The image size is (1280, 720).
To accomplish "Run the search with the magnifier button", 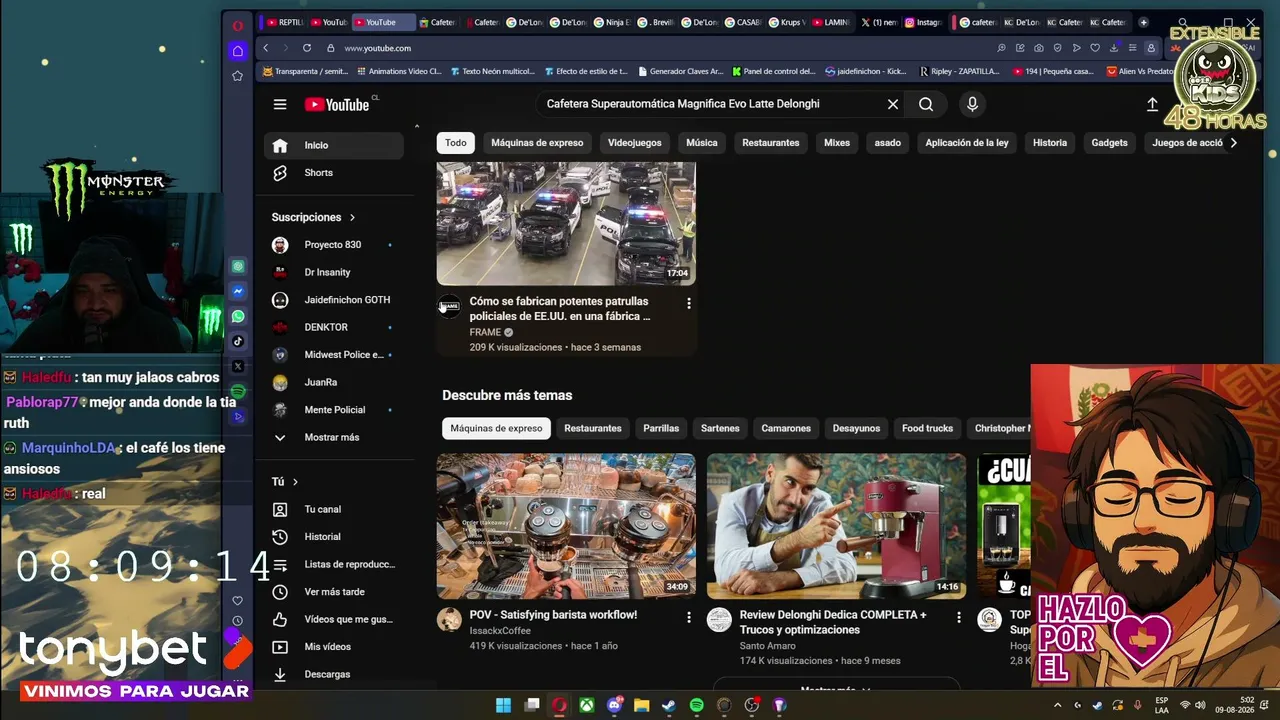I will tap(926, 104).
